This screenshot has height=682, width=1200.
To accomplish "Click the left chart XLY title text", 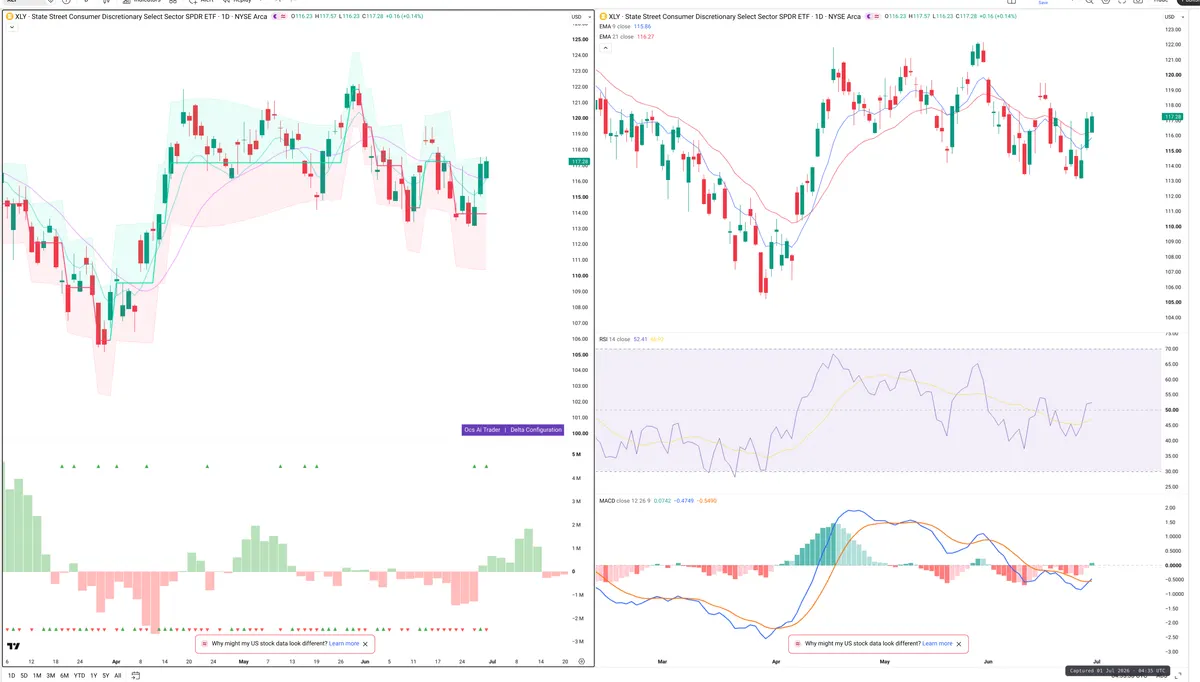I will [141, 16].
